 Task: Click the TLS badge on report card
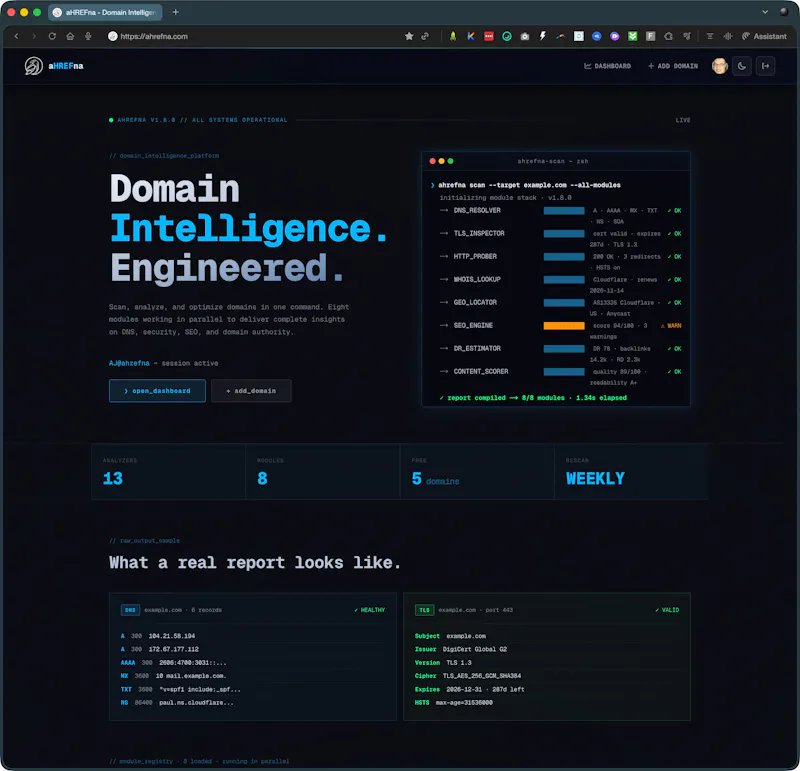tap(424, 610)
